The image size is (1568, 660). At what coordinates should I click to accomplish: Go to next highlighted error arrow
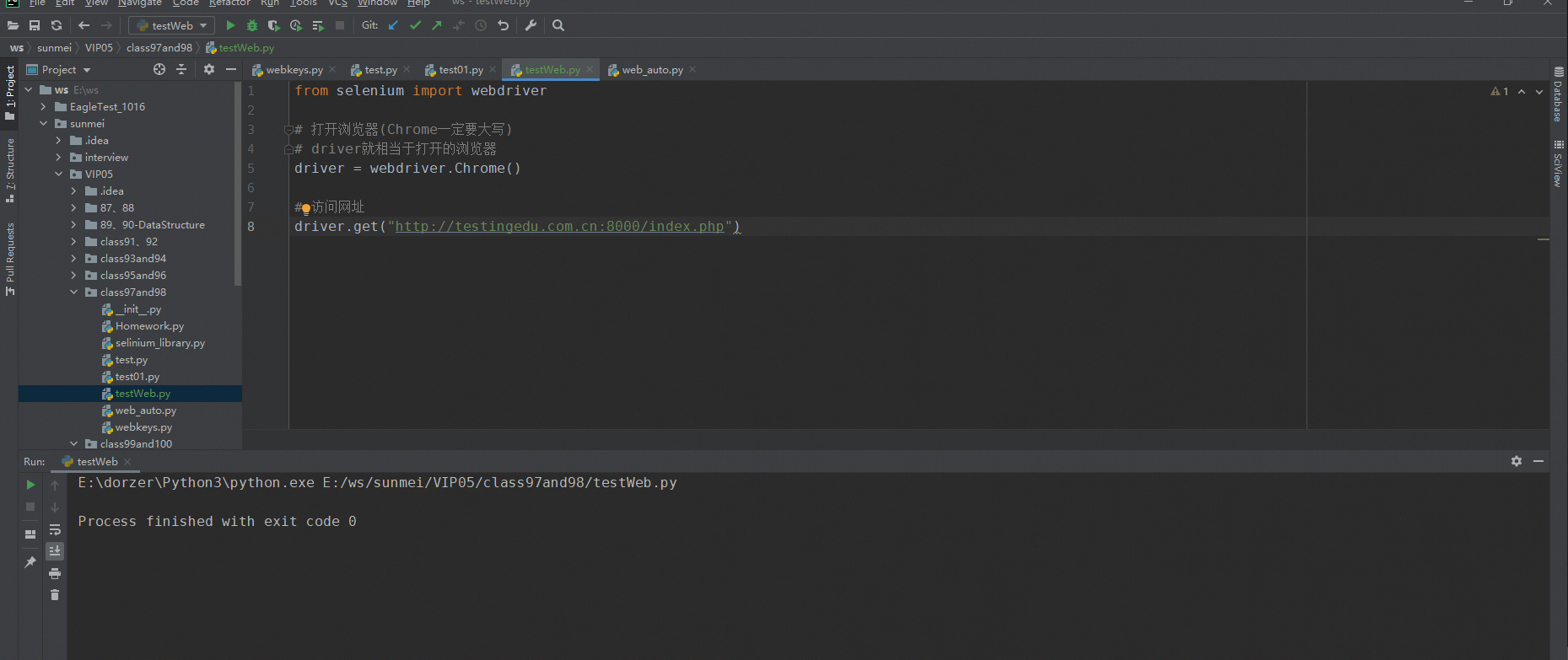[1539, 91]
